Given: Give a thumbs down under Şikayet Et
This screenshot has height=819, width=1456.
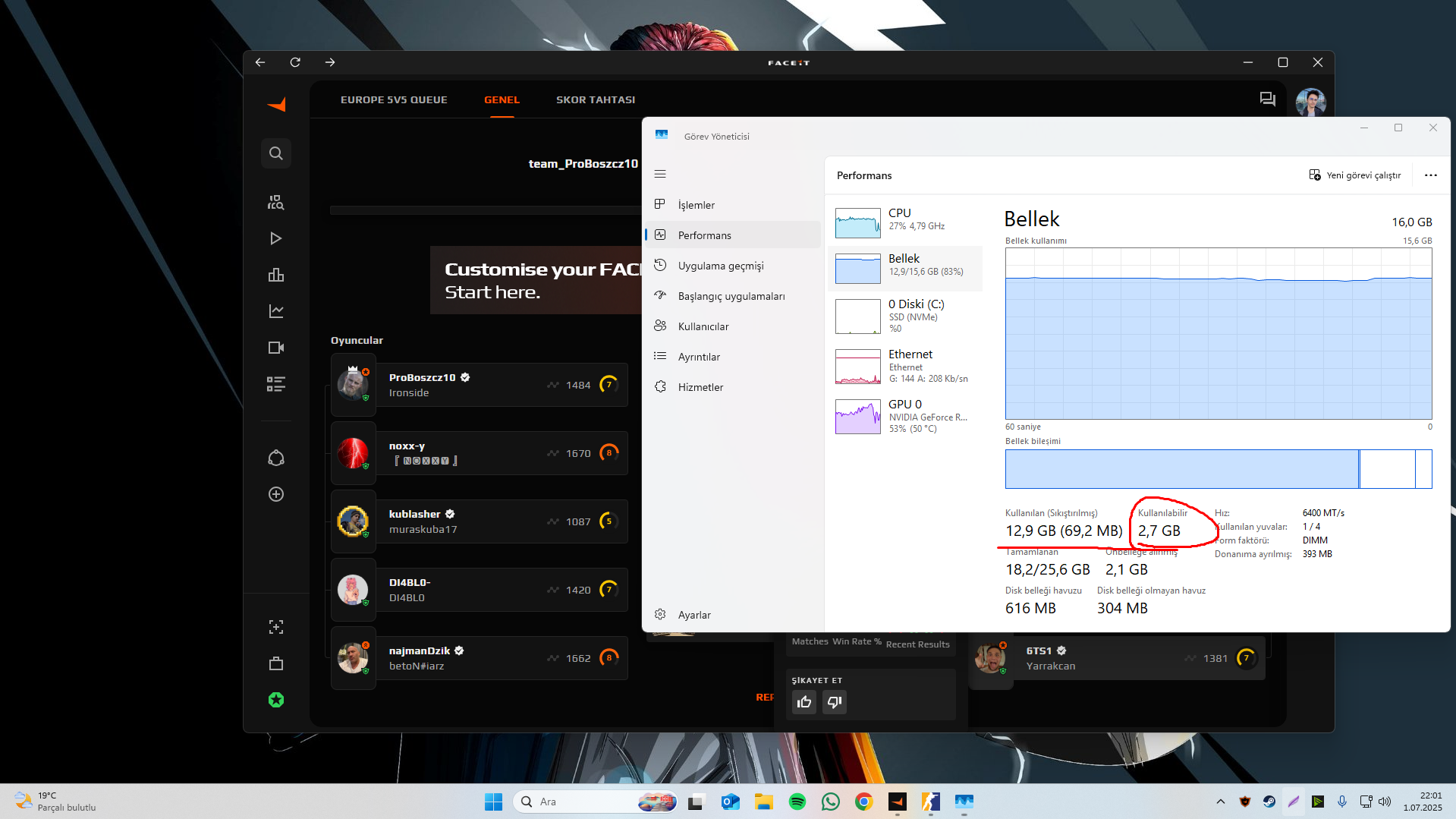Looking at the screenshot, I should 835,702.
